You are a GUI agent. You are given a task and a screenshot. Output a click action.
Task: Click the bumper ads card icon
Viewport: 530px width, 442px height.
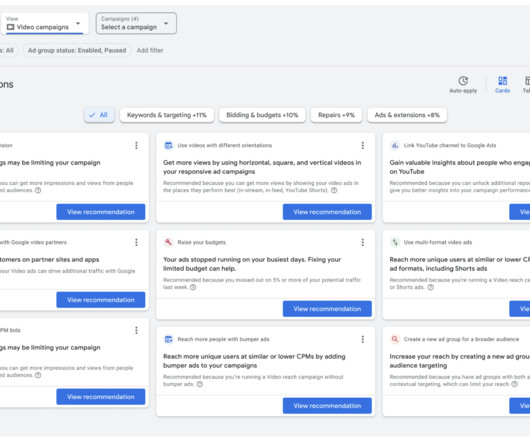[x=168, y=339]
